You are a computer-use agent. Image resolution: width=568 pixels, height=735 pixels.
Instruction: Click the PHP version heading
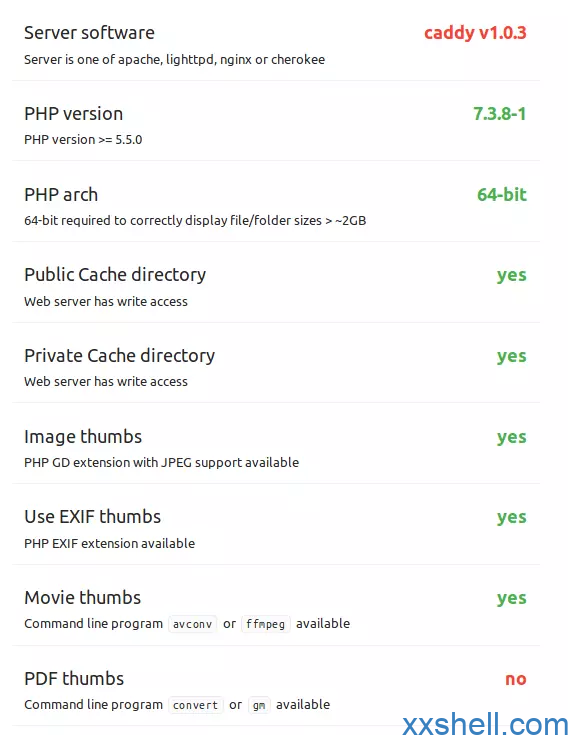pyautogui.click(x=74, y=114)
